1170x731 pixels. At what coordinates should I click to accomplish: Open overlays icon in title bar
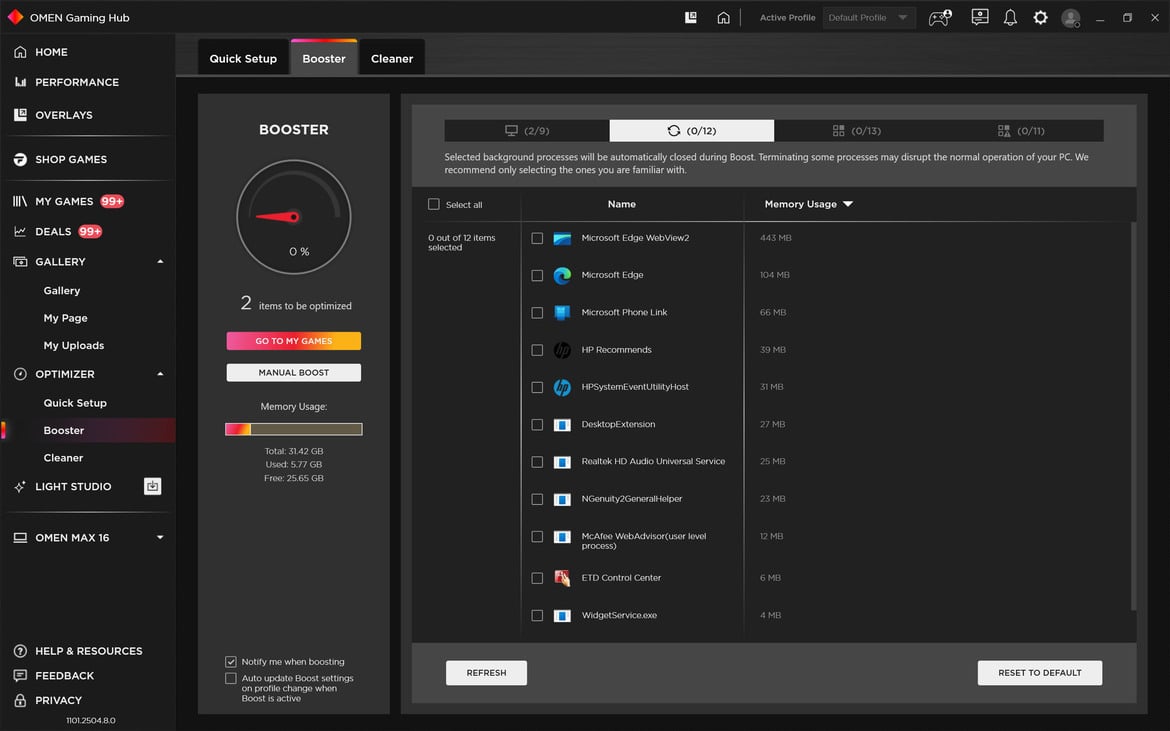coord(691,17)
